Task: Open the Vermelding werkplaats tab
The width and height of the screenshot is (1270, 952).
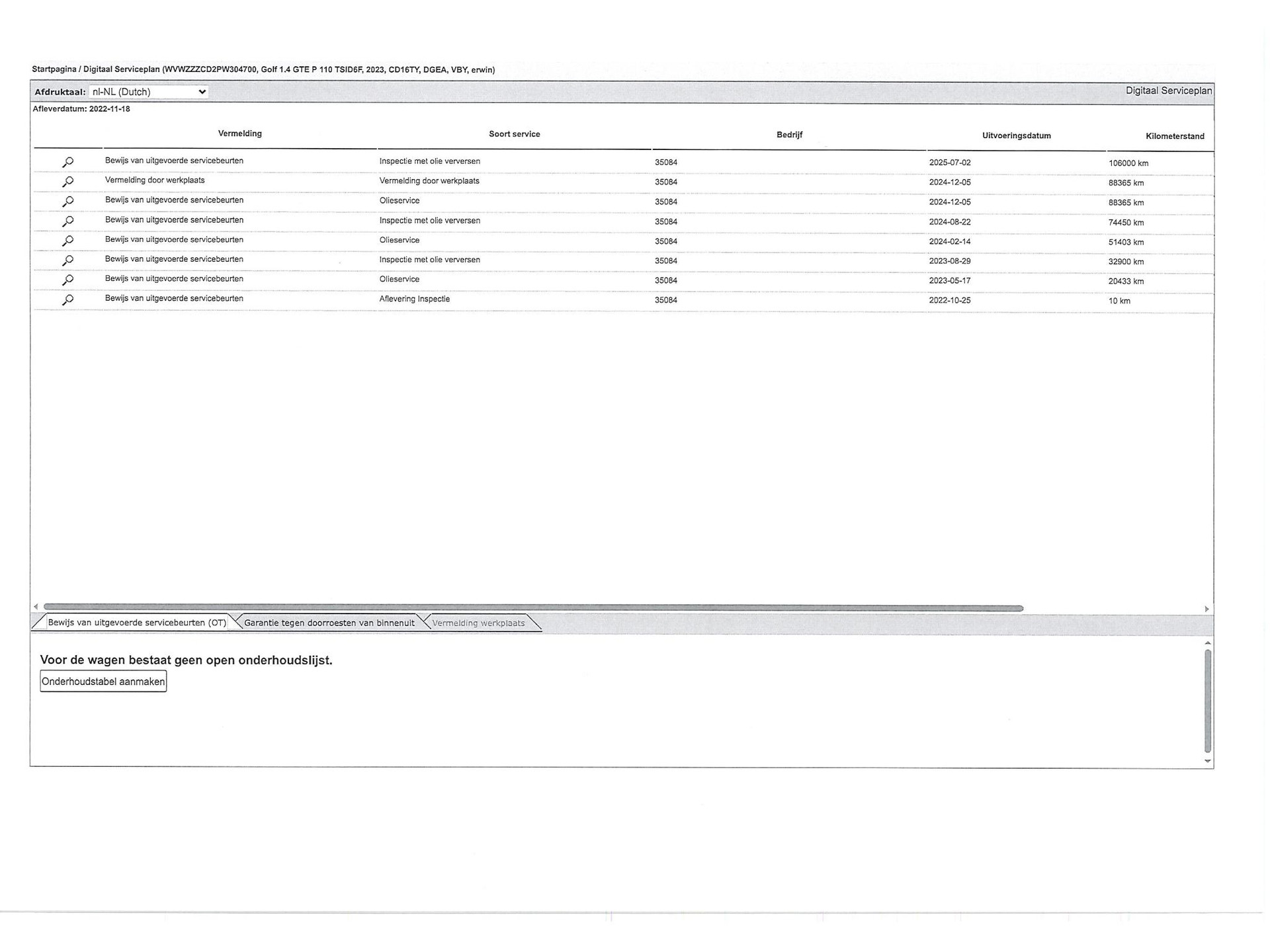Action: (x=478, y=623)
